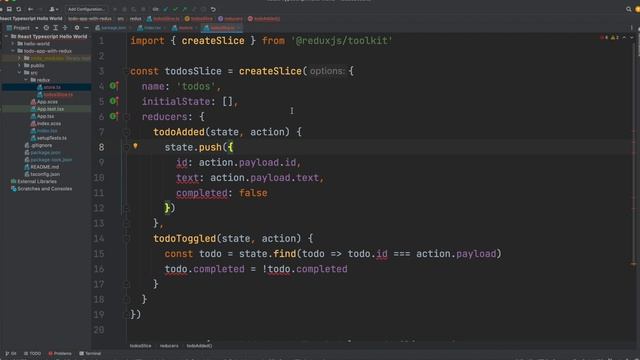640x360 pixels.
Task: Click 'reducers' in the bottom structure breadcrumb
Action: click(x=169, y=346)
